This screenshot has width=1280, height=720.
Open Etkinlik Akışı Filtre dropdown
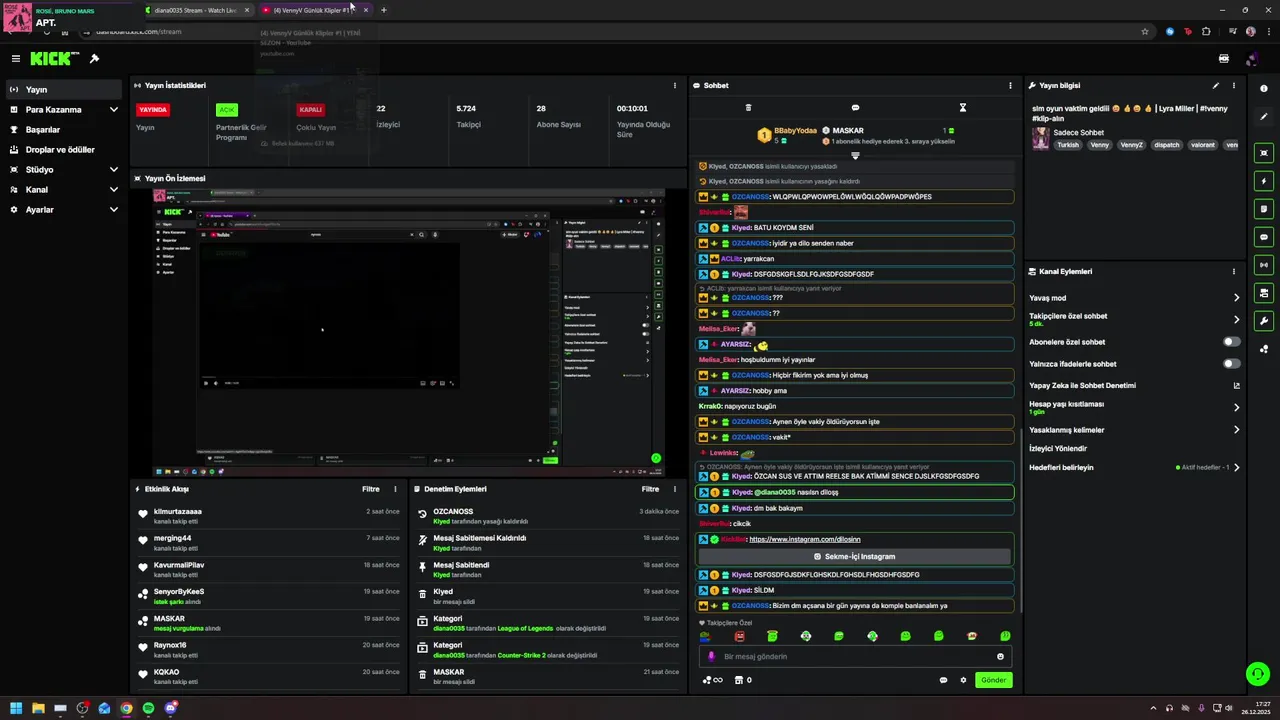(x=371, y=489)
